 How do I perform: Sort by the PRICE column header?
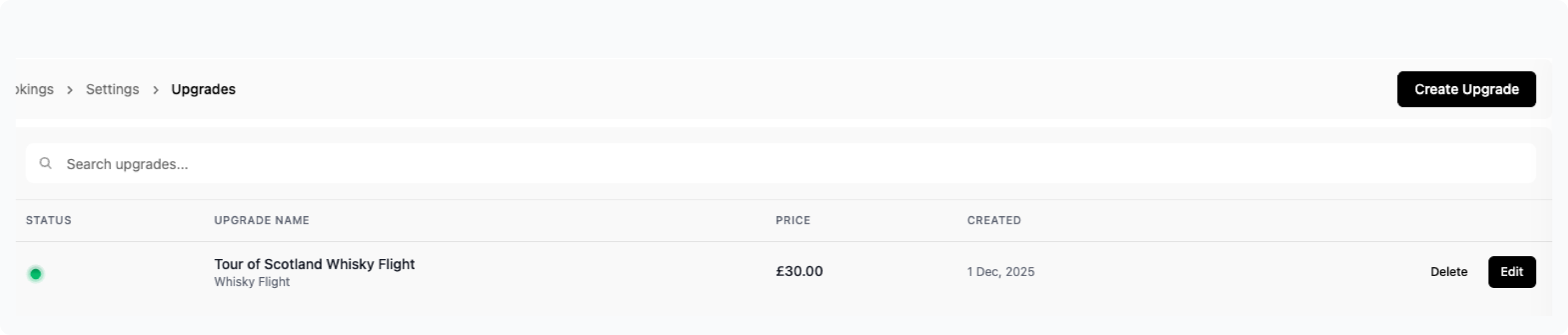point(793,220)
